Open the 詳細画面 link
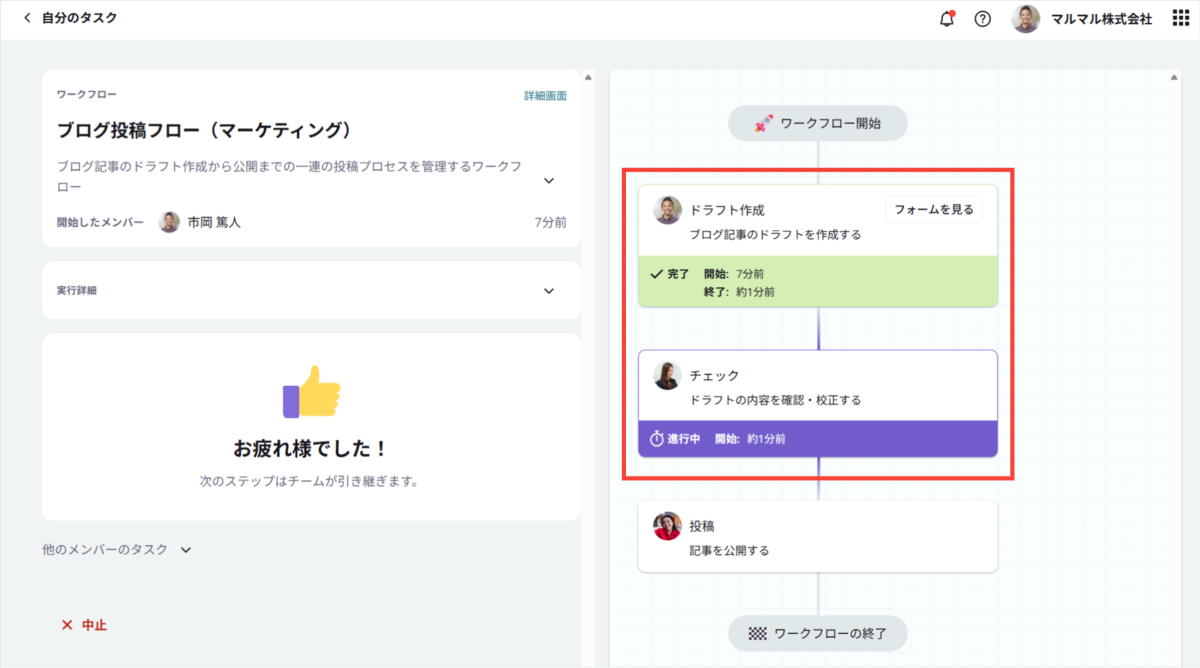The width and height of the screenshot is (1200, 668). pos(545,96)
